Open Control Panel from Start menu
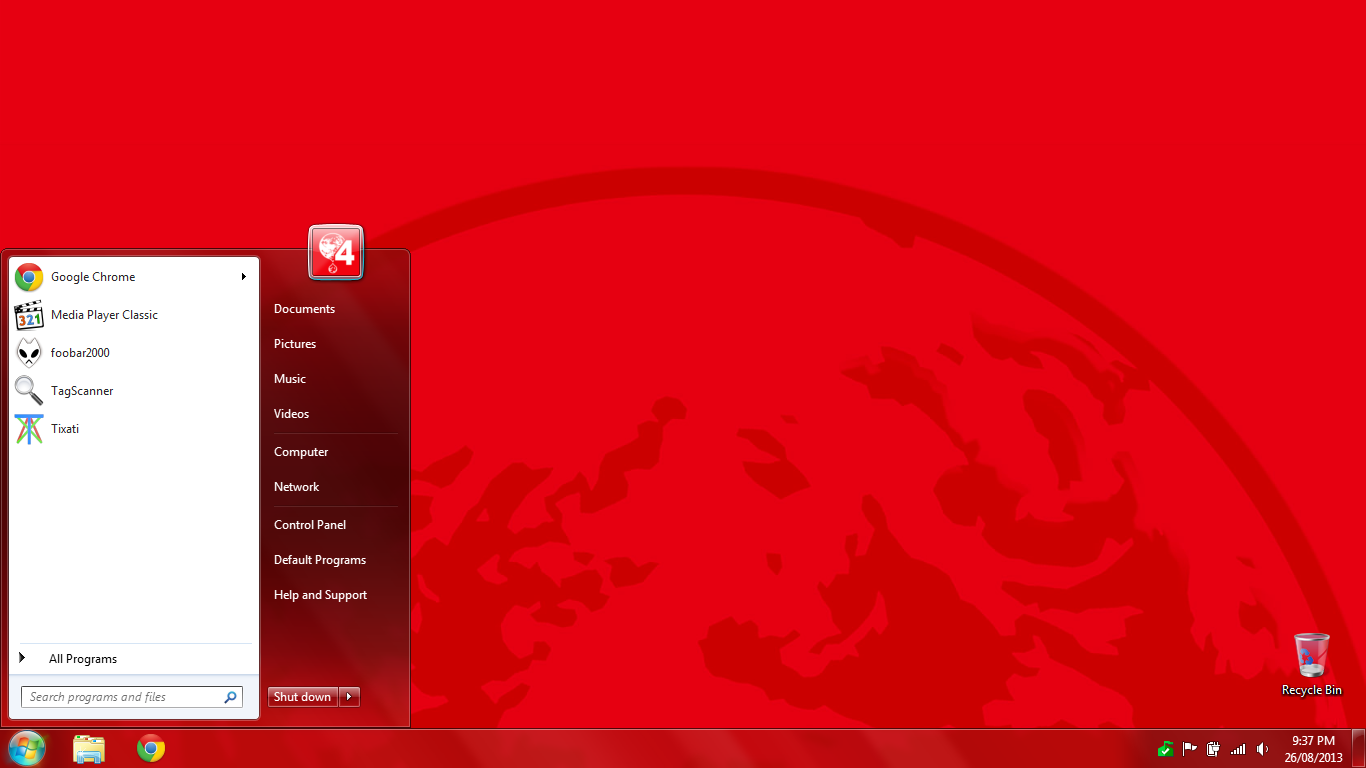The height and width of the screenshot is (768, 1366). point(310,525)
